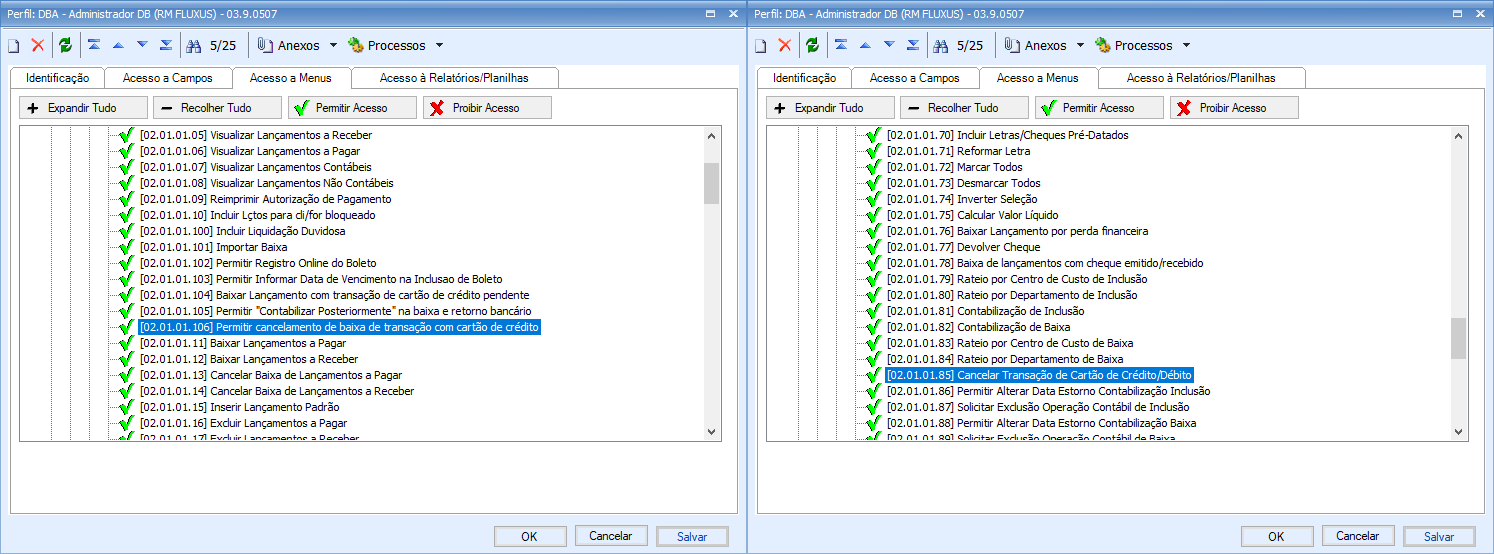Image resolution: width=1494 pixels, height=554 pixels.
Task: Toggle checkmark for Incluir Liquidação Duvidosa
Action: pyautogui.click(x=126, y=231)
